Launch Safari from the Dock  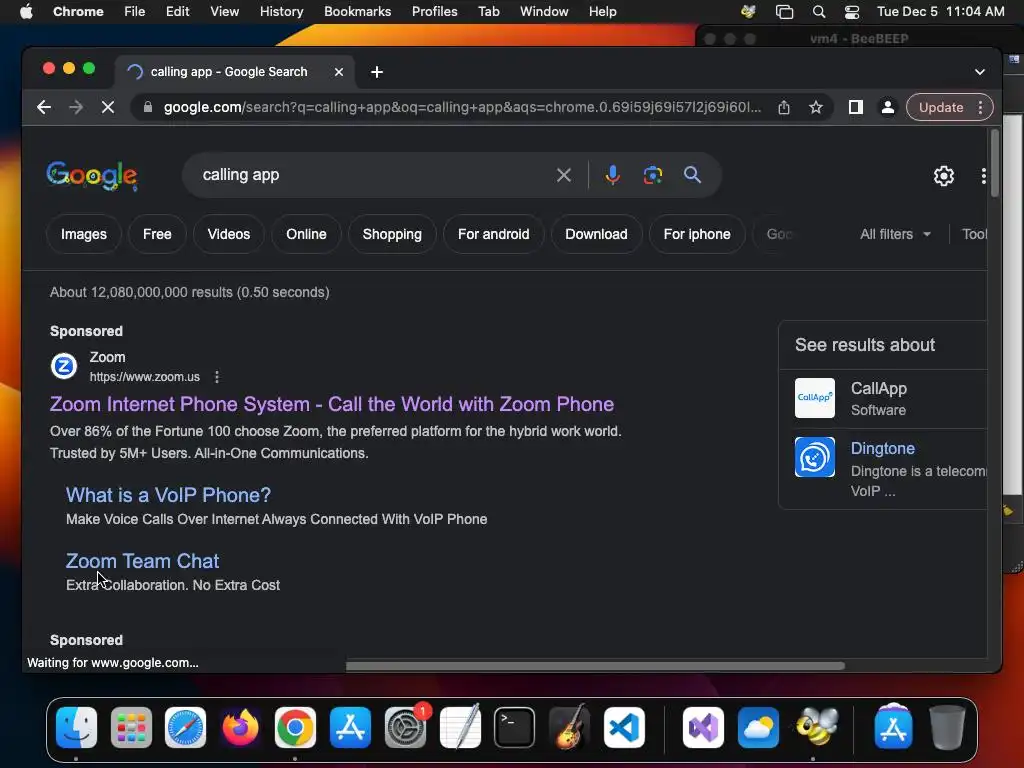[185, 727]
